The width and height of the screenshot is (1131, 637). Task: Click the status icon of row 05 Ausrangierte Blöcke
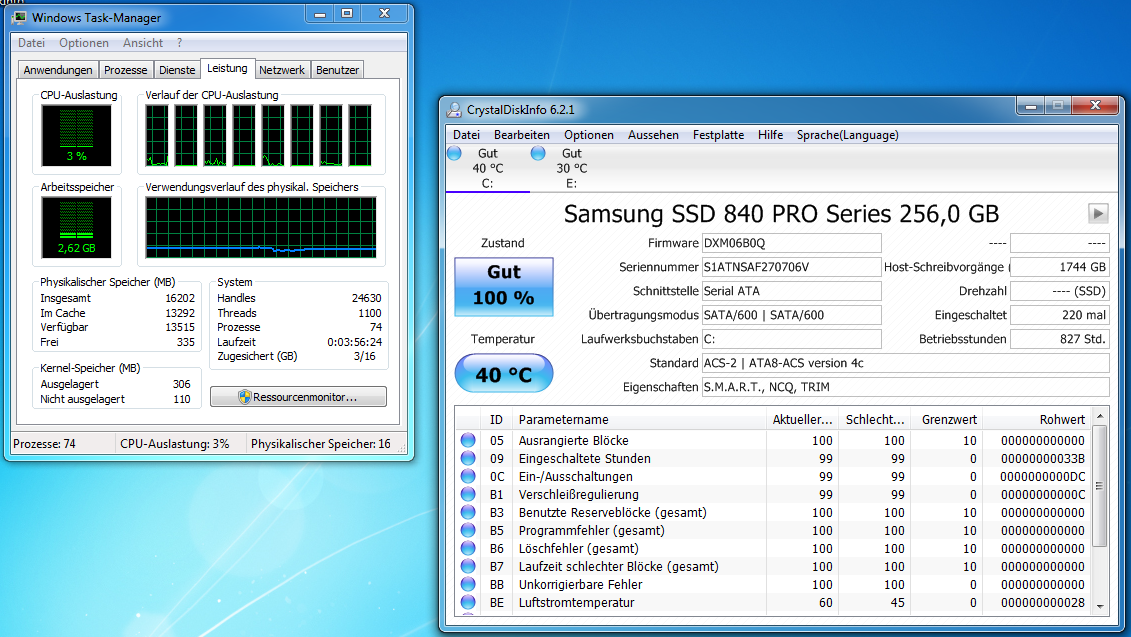click(x=468, y=440)
